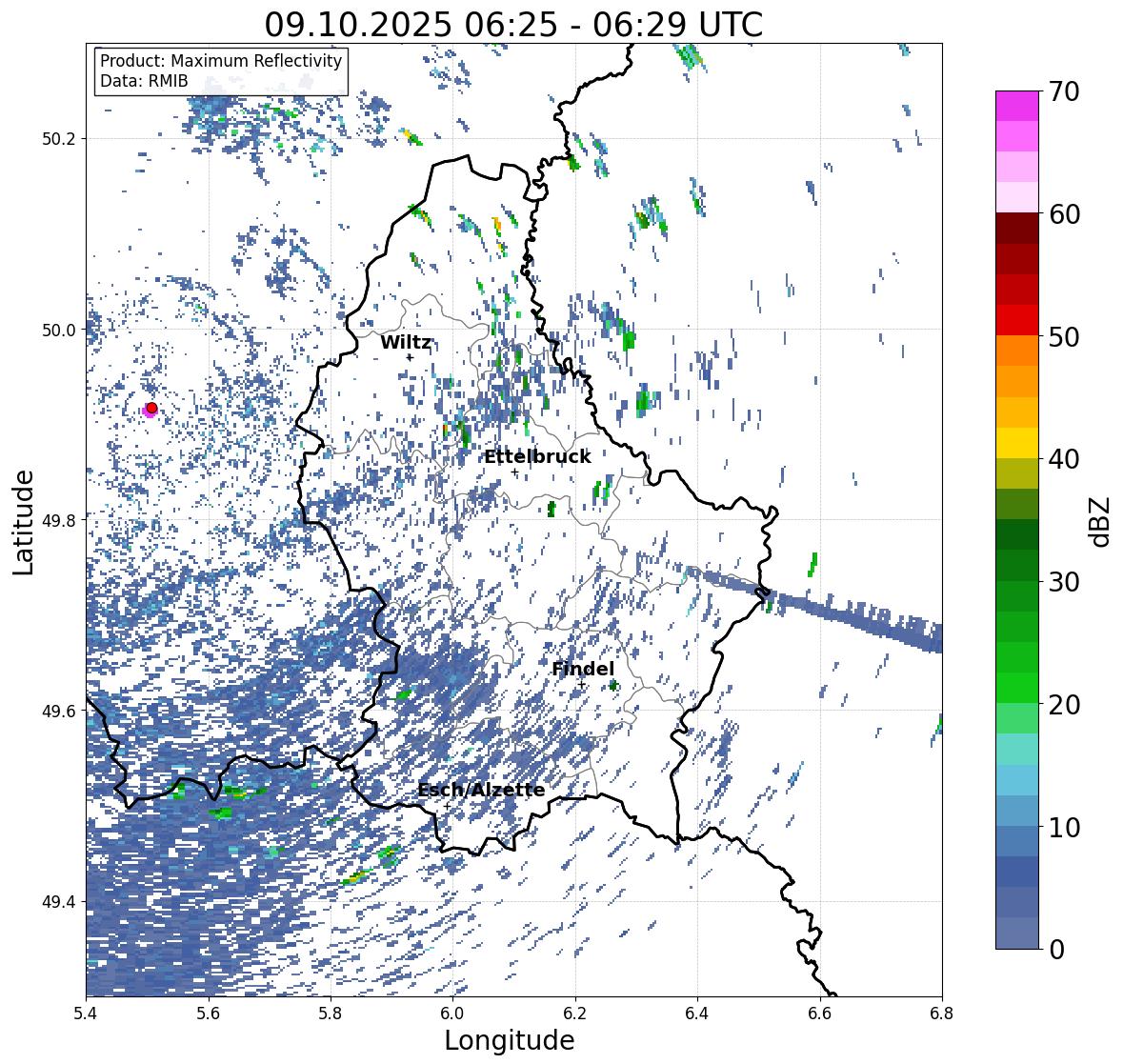Click the colorbar tick label 20
Image resolution: width=1123 pixels, height=1064 pixels.
tap(1064, 704)
